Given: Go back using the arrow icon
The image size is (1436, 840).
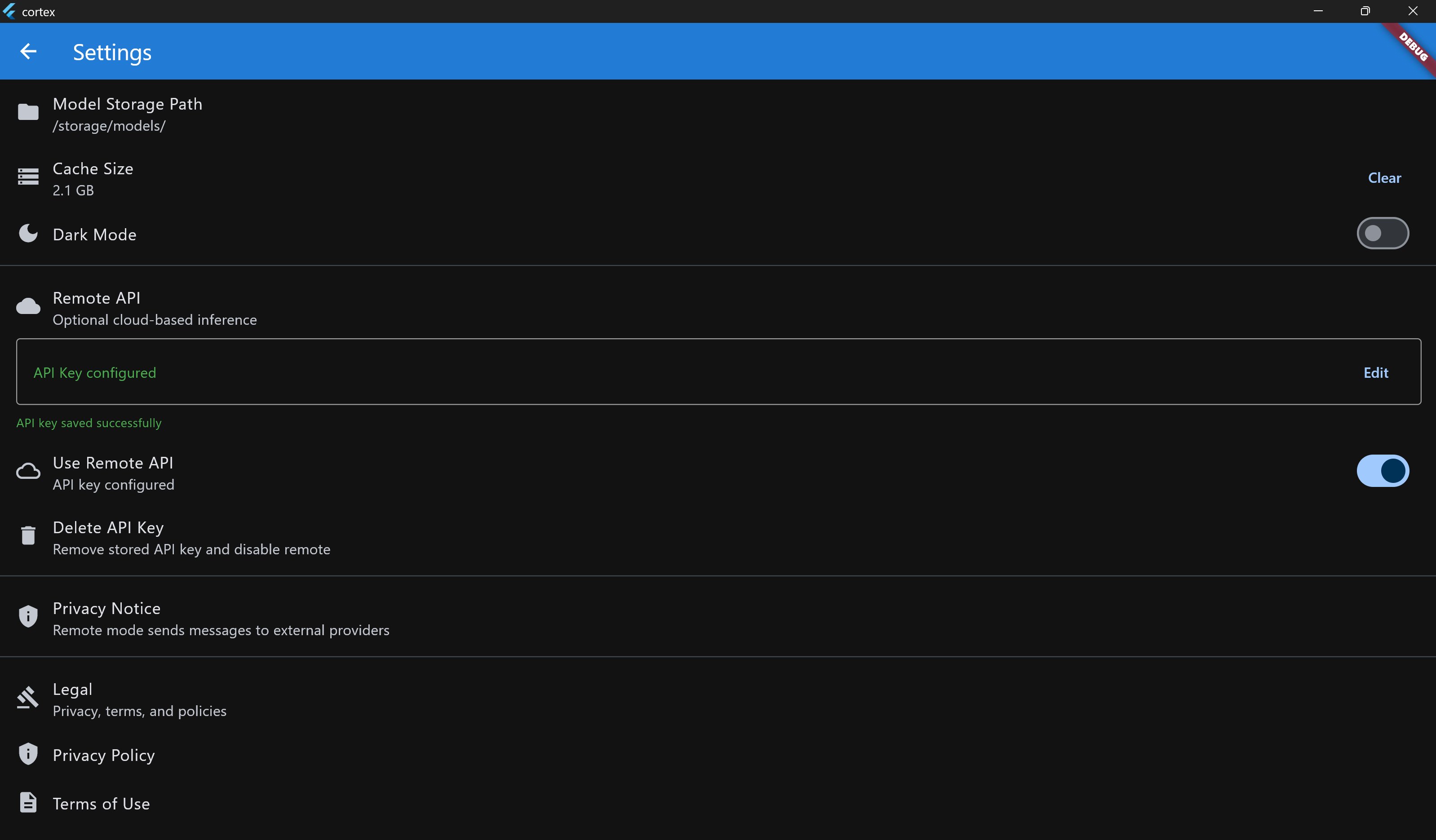Looking at the screenshot, I should tap(28, 52).
